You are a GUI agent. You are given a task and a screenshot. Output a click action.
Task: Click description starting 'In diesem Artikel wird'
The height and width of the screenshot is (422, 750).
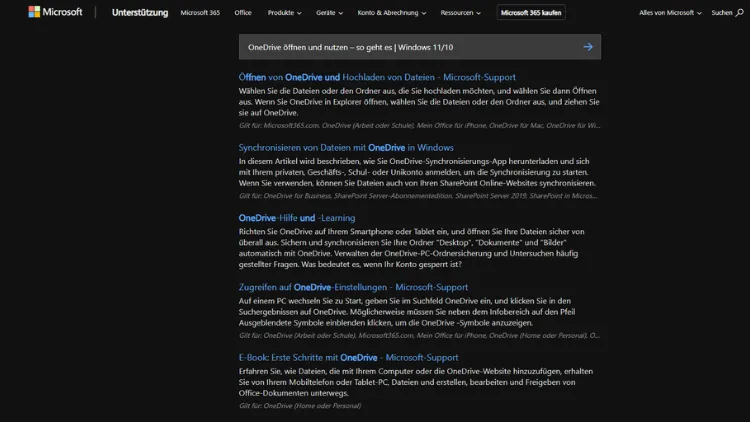(x=417, y=172)
